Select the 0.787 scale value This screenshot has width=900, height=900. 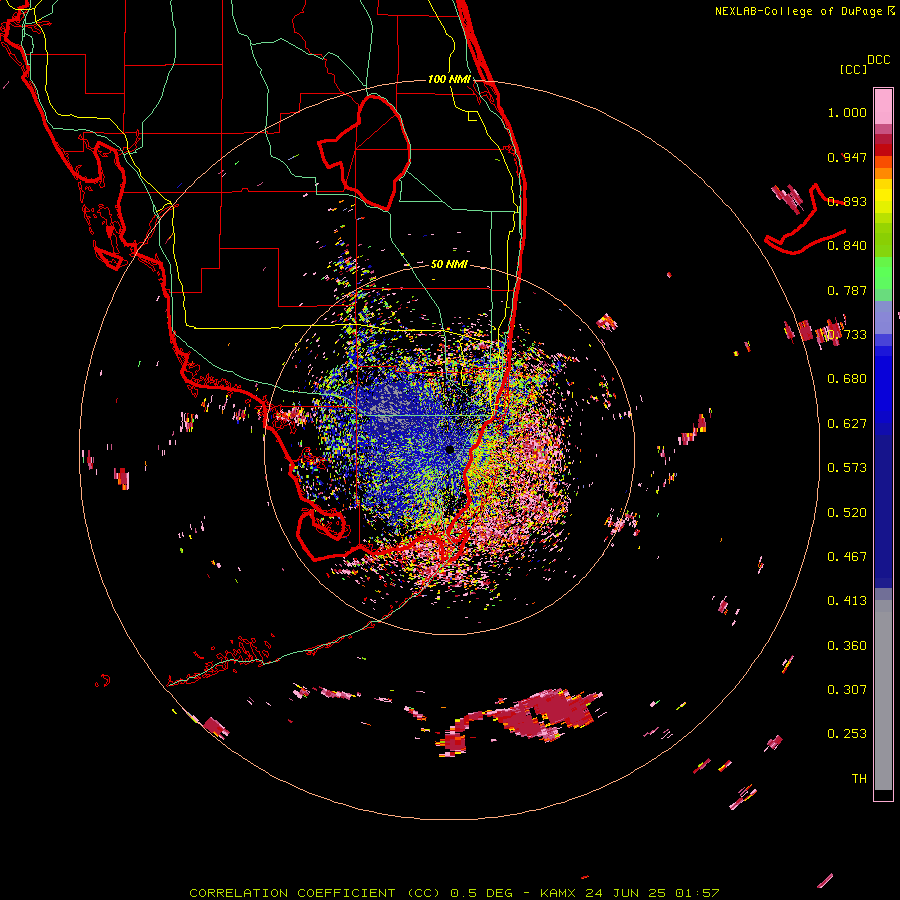click(x=847, y=290)
